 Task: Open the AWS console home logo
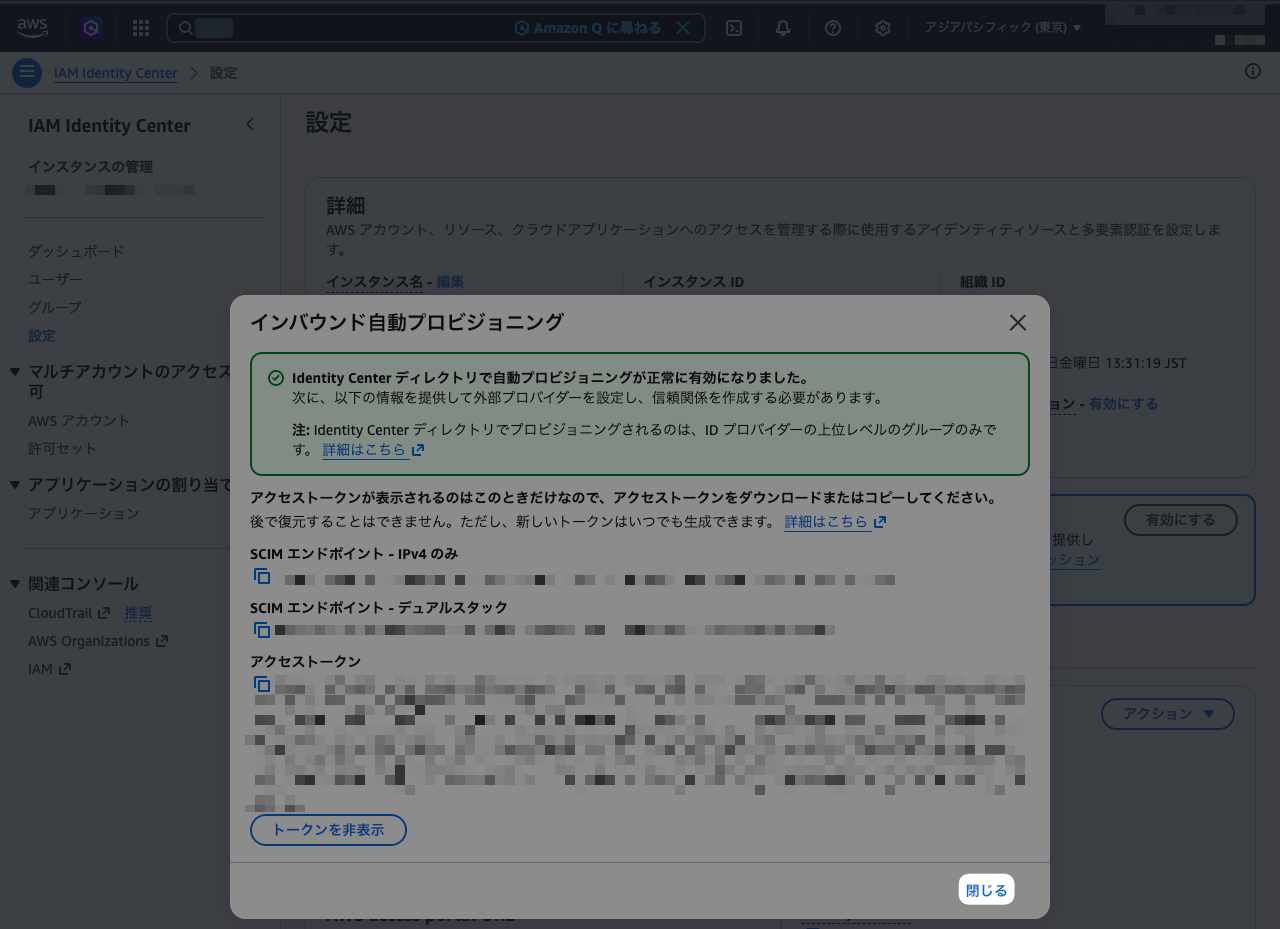click(x=32, y=27)
